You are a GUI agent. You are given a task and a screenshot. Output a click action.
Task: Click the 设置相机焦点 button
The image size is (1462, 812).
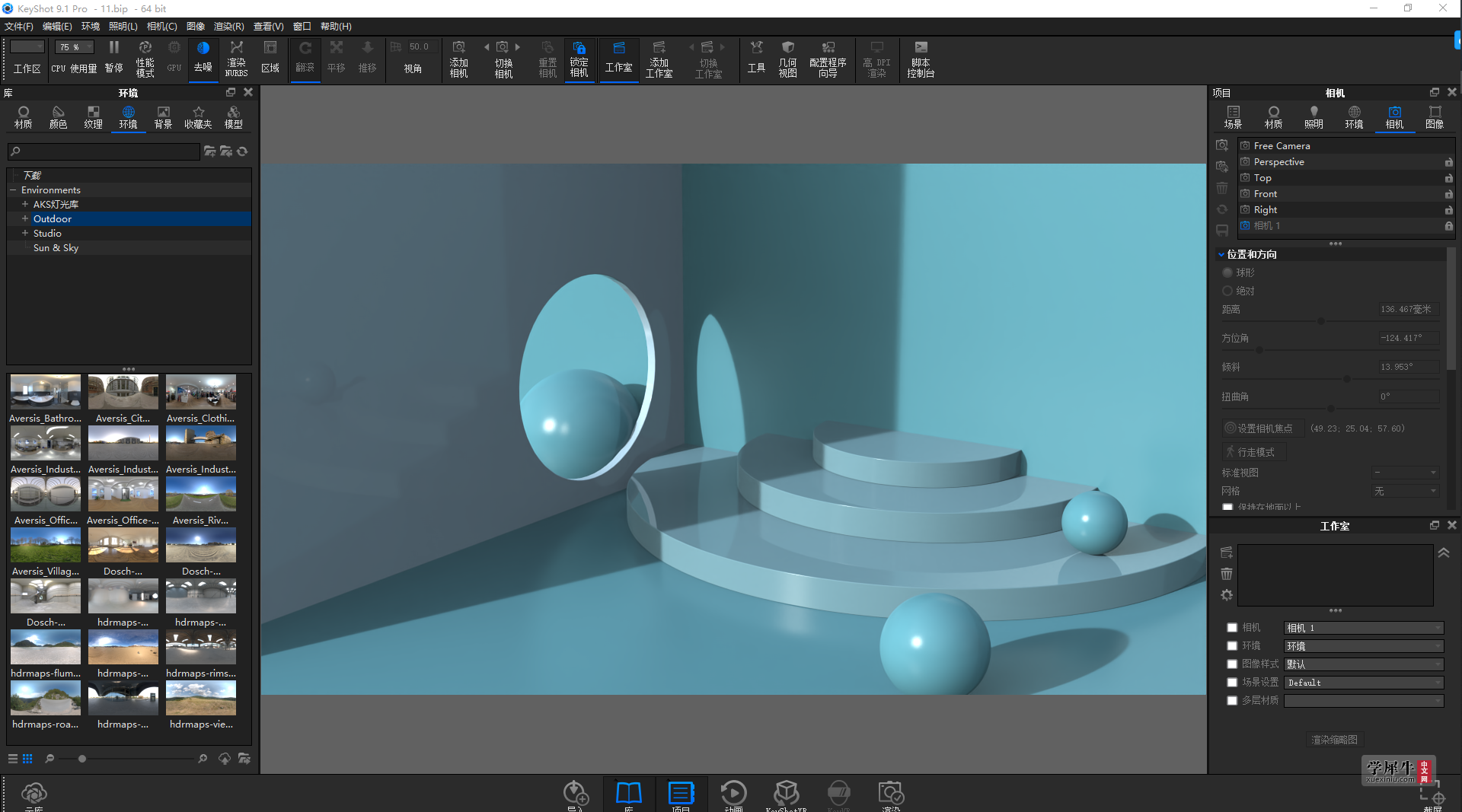(x=1263, y=428)
